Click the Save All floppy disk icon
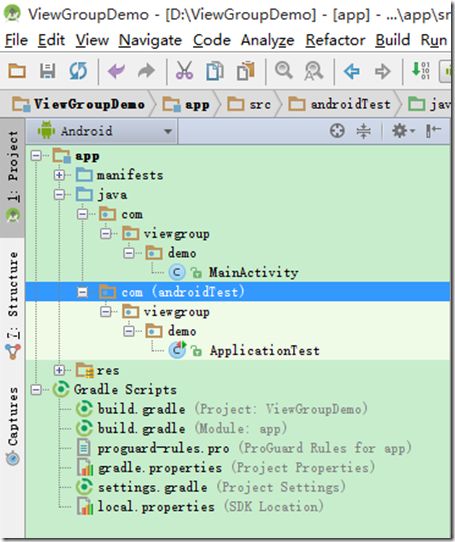 (47, 71)
